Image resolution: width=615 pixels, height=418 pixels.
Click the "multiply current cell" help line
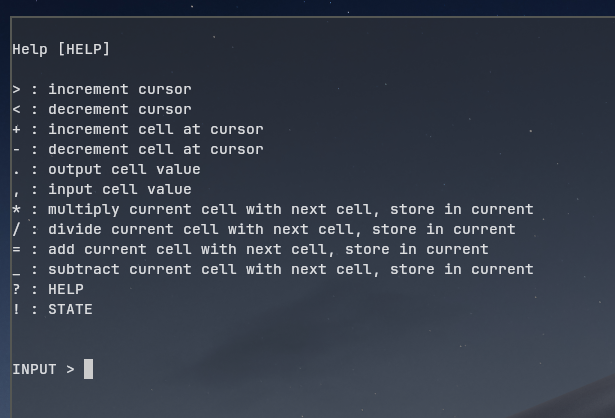pyautogui.click(x=290, y=209)
